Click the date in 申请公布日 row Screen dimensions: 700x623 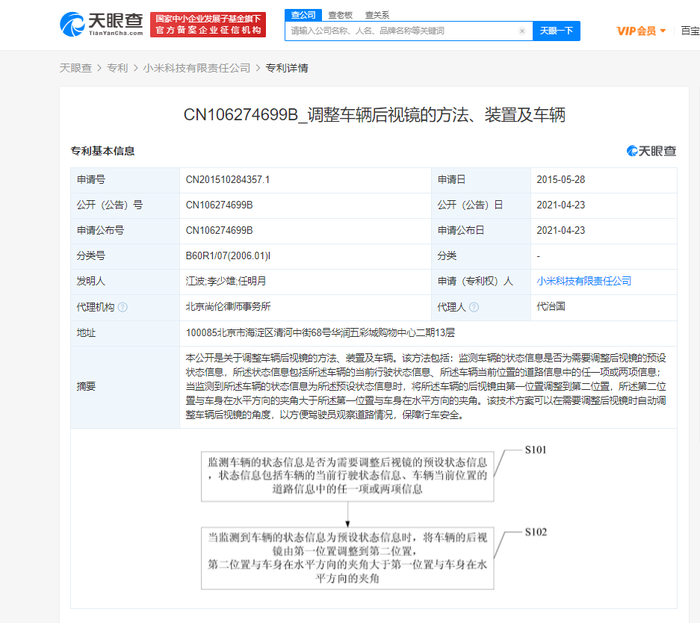[x=561, y=230]
